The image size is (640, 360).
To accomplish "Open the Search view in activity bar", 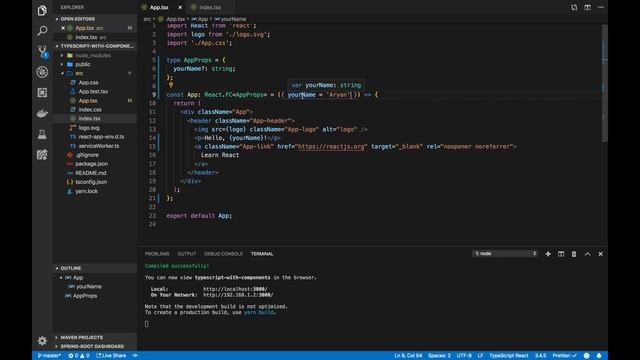I will pyautogui.click(x=42, y=31).
